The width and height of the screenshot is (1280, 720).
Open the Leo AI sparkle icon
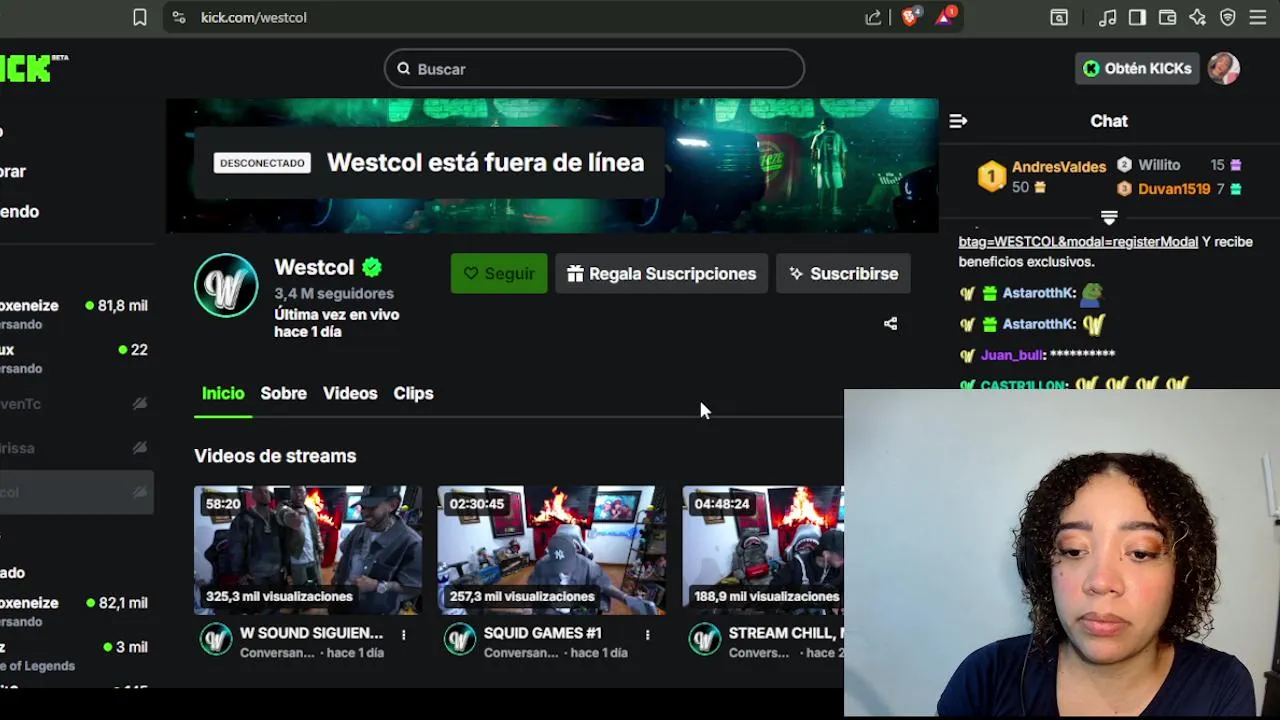coord(1197,17)
